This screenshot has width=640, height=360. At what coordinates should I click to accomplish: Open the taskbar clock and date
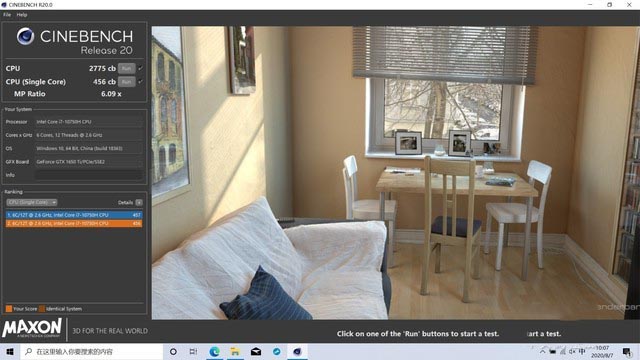point(602,351)
